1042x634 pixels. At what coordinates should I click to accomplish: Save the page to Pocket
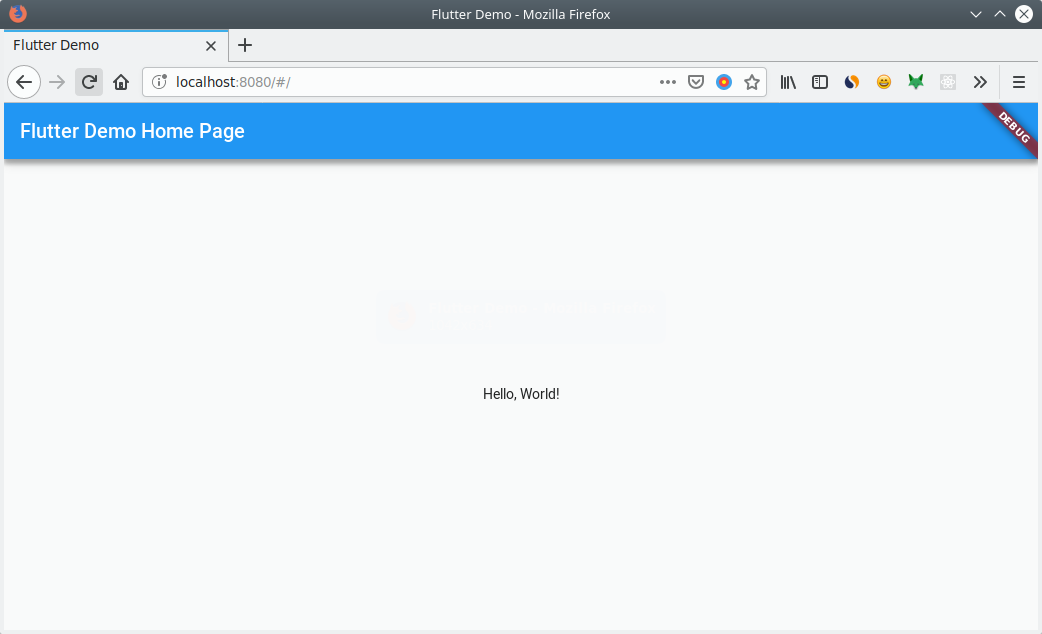[696, 82]
